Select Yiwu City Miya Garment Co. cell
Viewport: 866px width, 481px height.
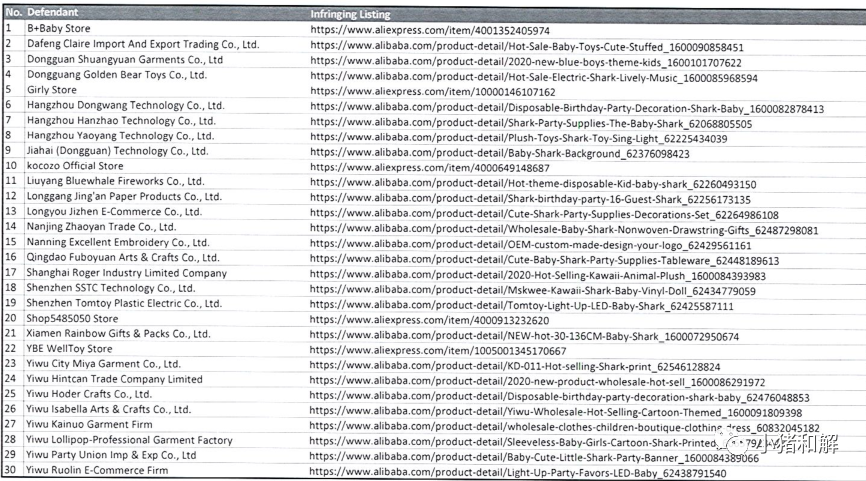click(104, 363)
